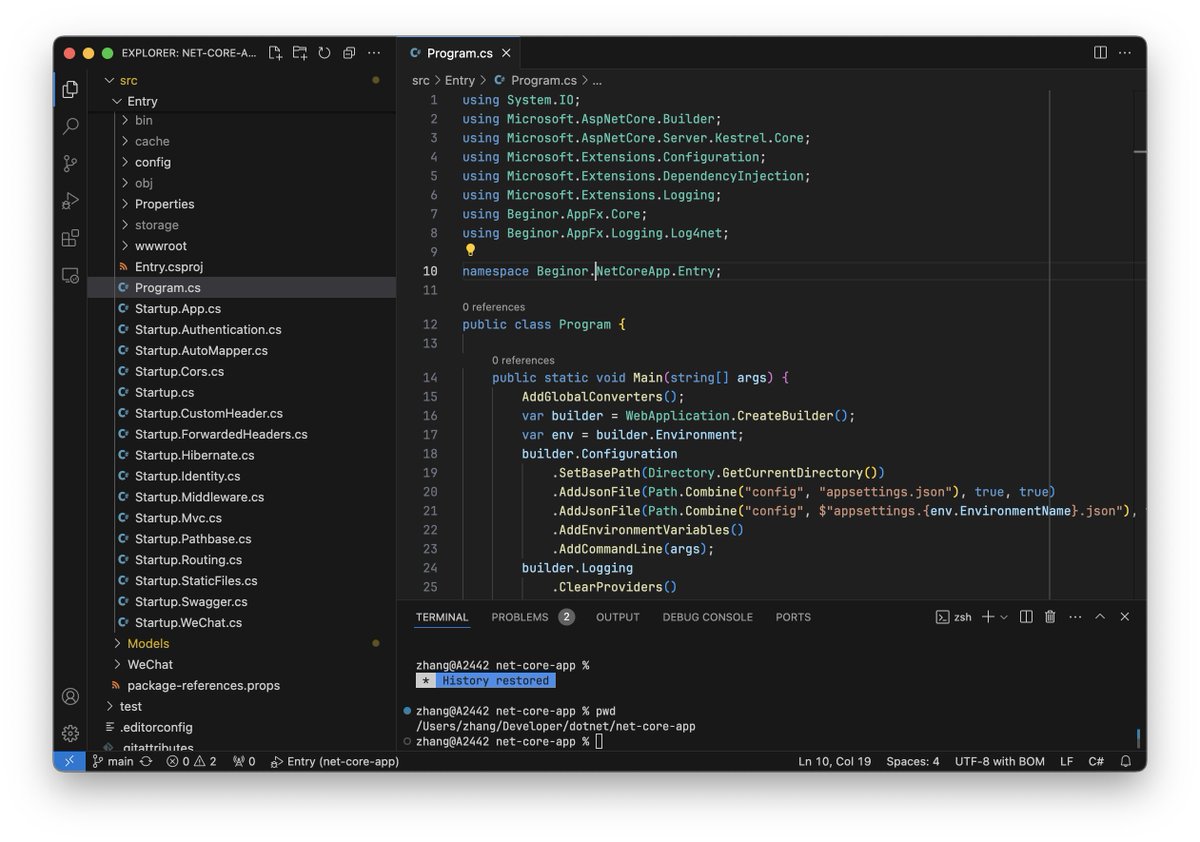Open the Search view in activity bar

[x=70, y=126]
